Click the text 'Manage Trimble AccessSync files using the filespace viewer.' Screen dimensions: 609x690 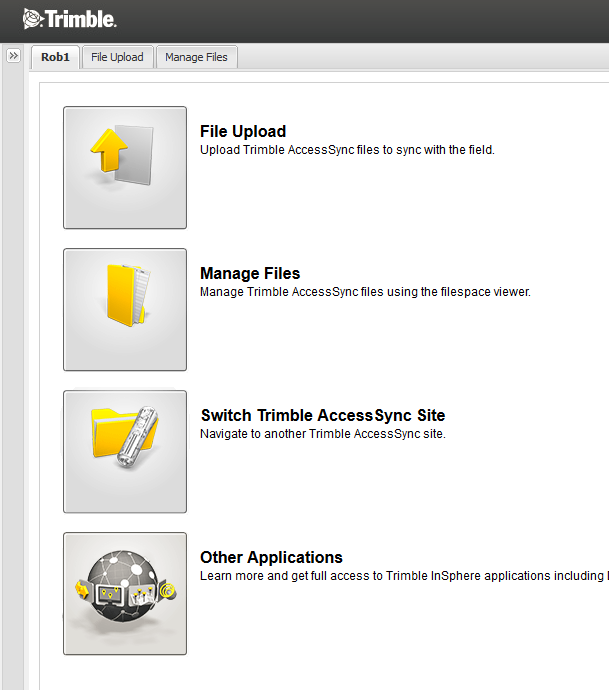point(365,292)
